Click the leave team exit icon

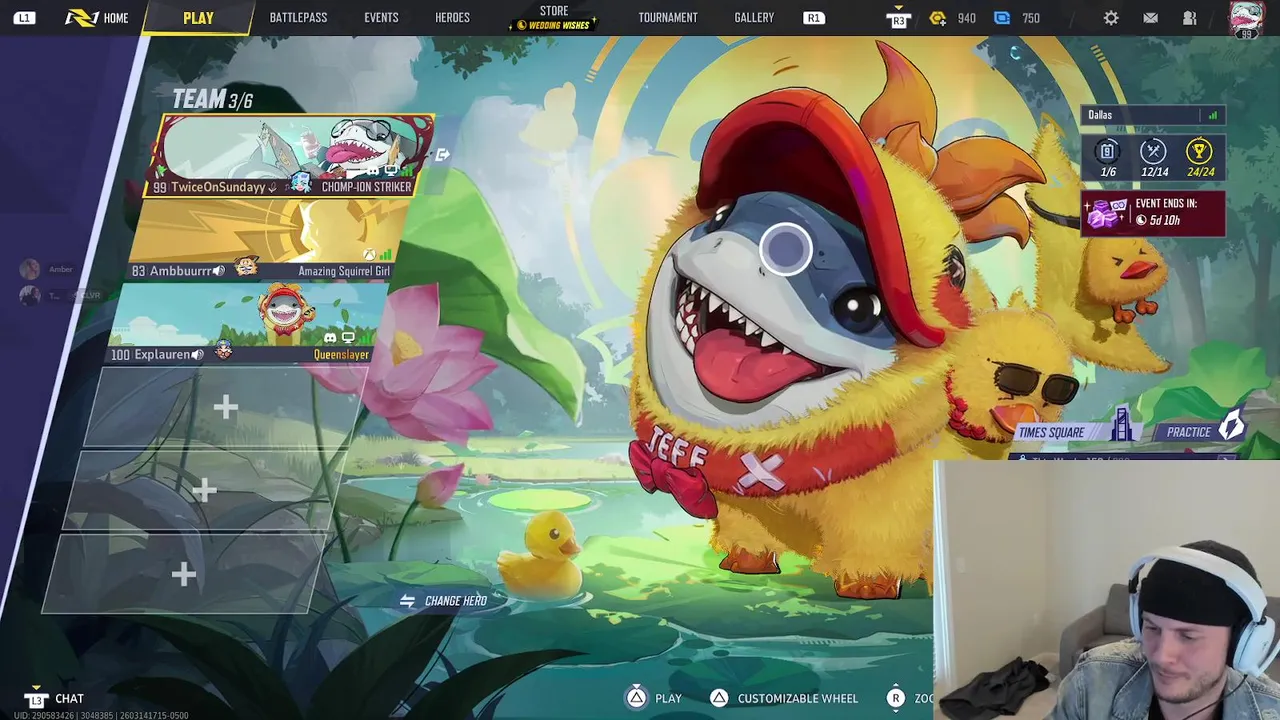(443, 154)
